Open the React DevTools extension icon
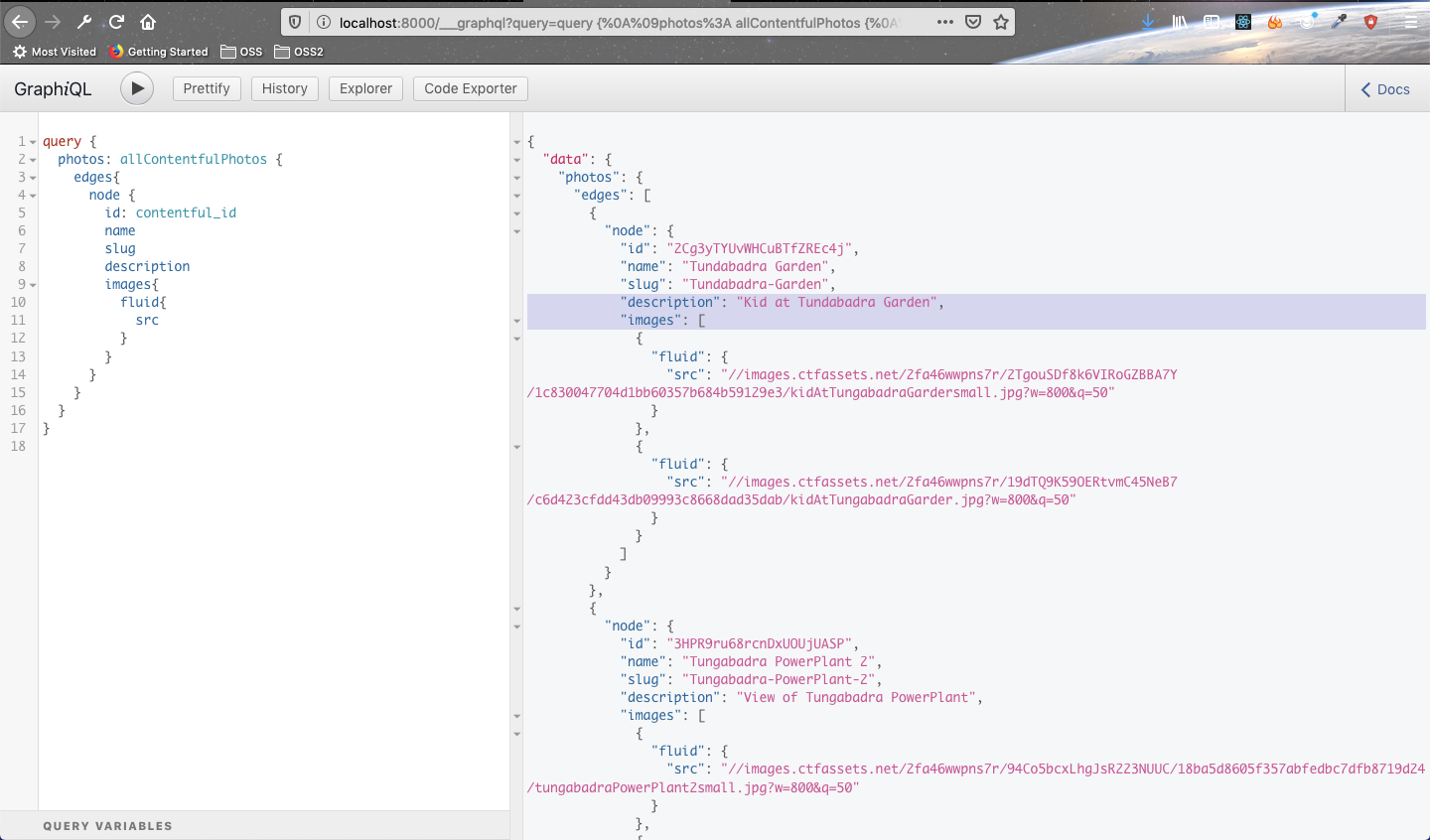This screenshot has width=1430, height=840. (x=1243, y=22)
